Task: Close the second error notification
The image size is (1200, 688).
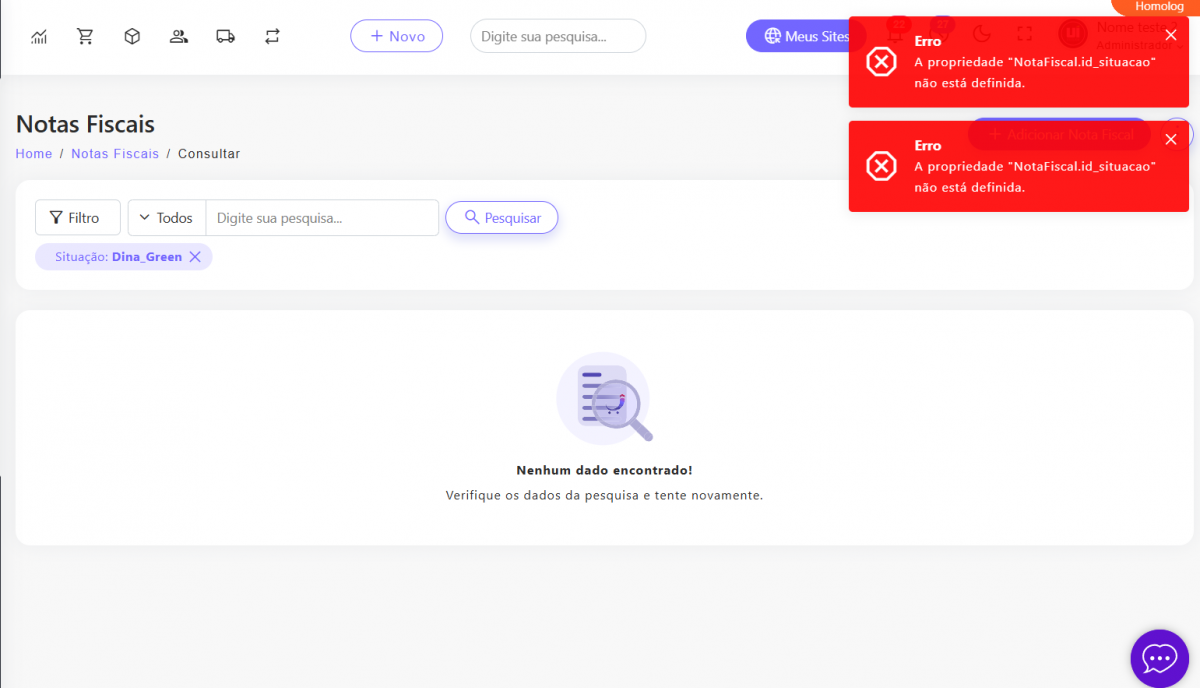Action: click(1171, 139)
